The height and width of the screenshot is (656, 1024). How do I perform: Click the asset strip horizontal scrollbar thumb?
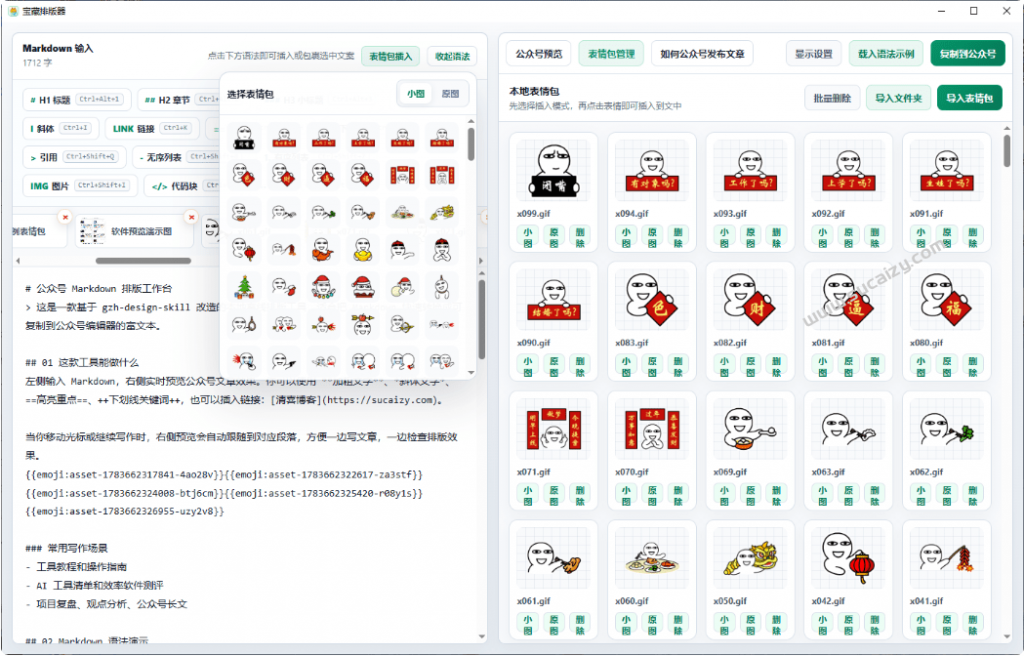coord(144,261)
